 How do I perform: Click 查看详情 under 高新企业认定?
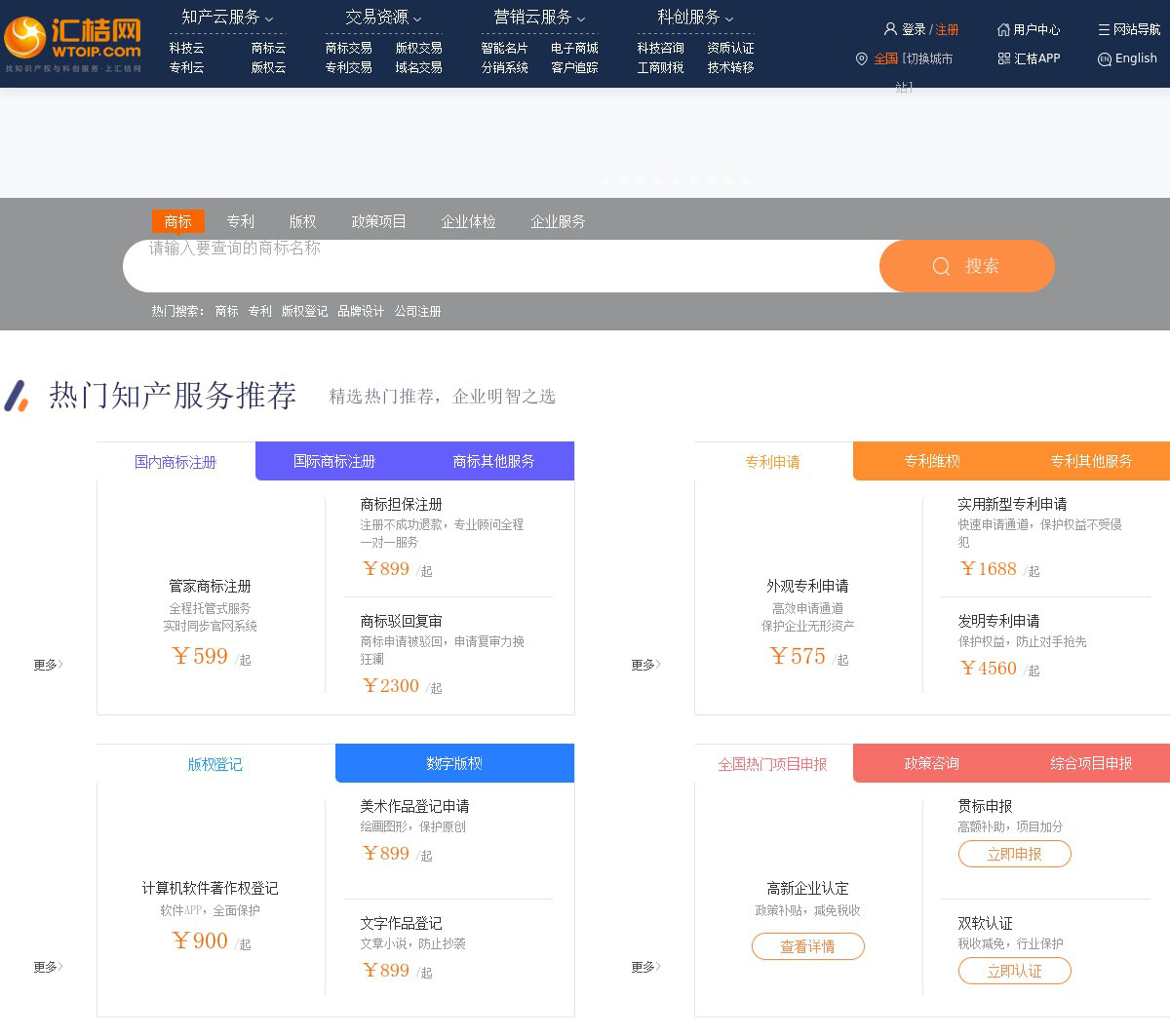pos(807,946)
